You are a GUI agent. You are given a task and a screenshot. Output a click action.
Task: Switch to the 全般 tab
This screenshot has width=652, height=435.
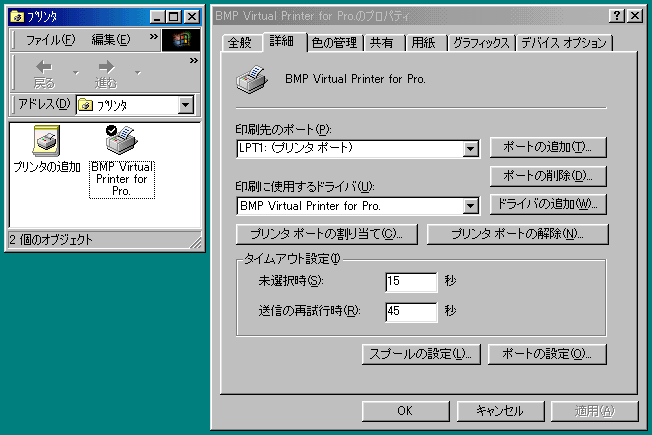click(240, 43)
